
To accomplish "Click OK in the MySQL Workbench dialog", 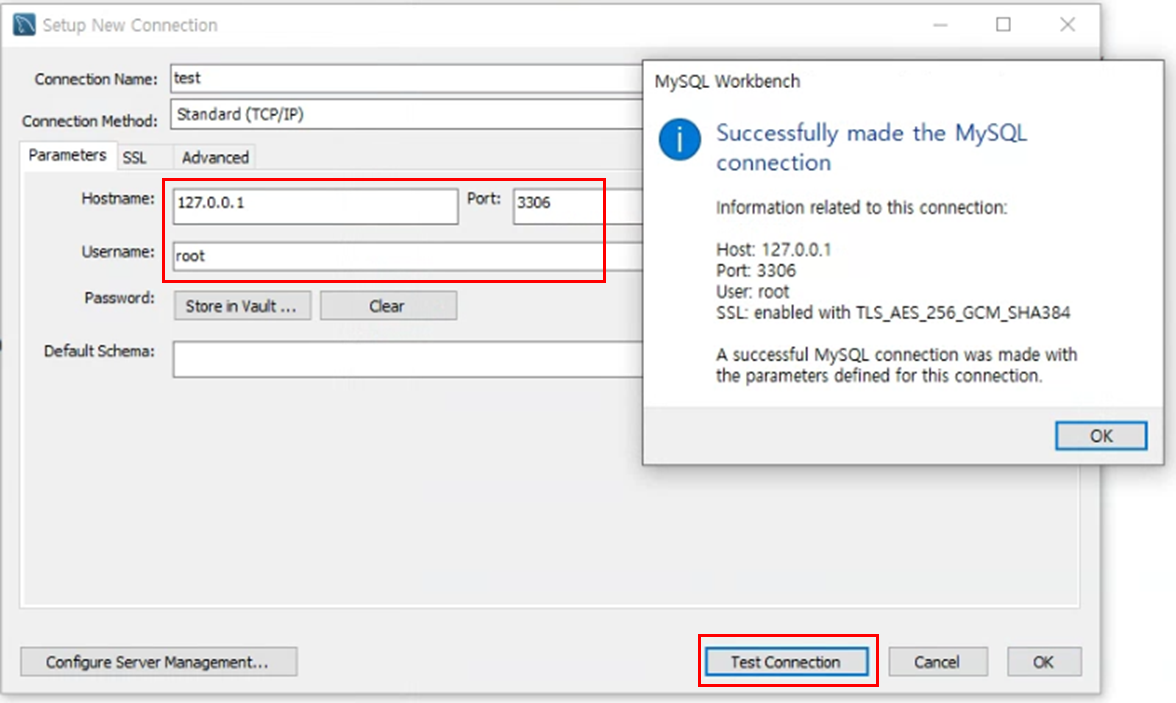I will click(x=1101, y=436).
